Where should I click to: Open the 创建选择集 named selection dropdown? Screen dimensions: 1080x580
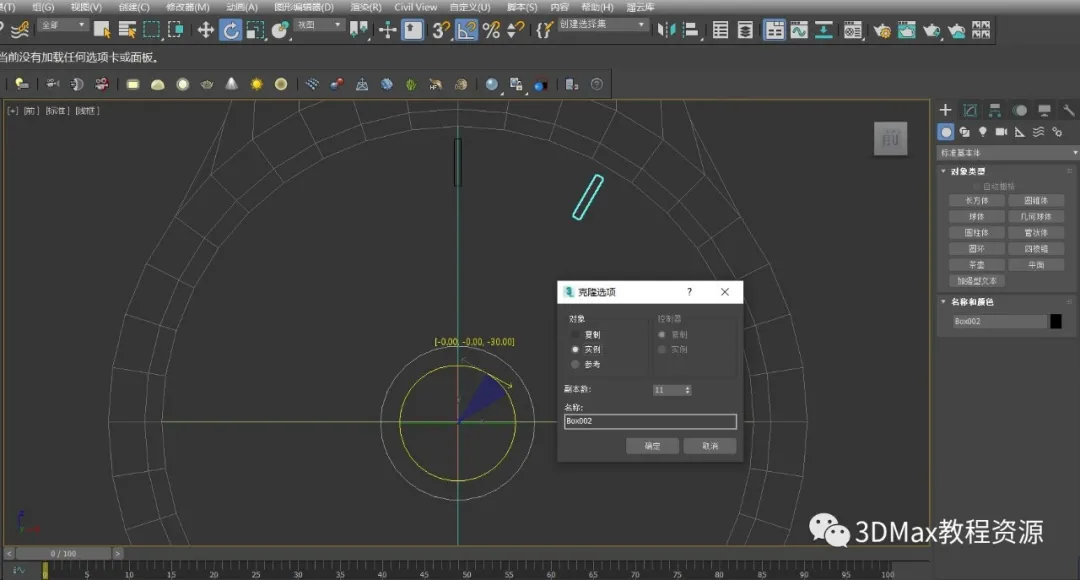coord(602,24)
